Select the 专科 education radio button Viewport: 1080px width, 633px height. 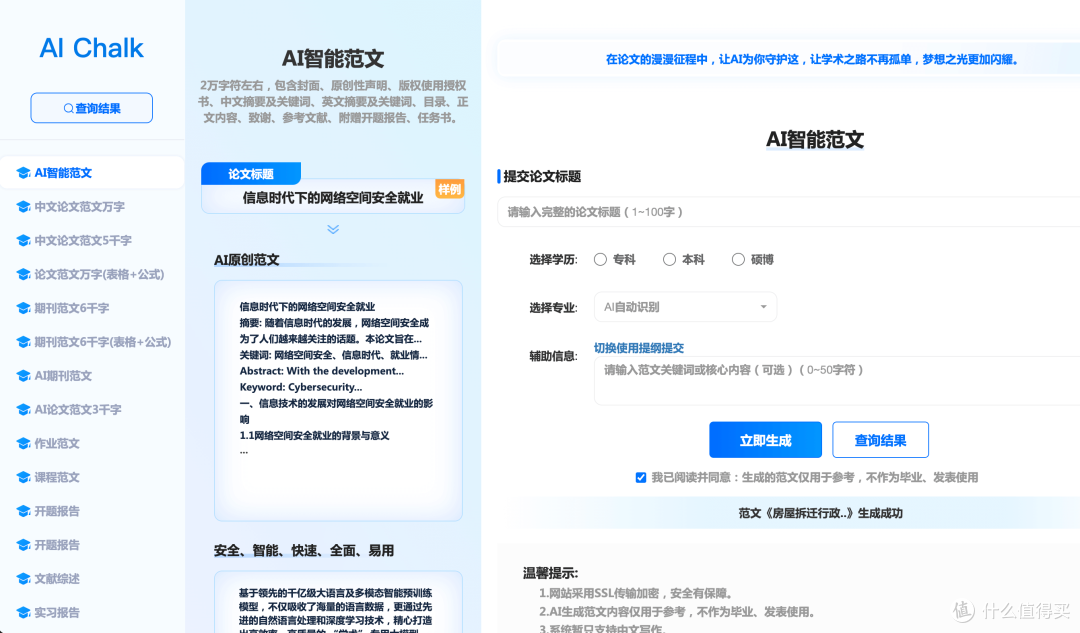pos(601,260)
